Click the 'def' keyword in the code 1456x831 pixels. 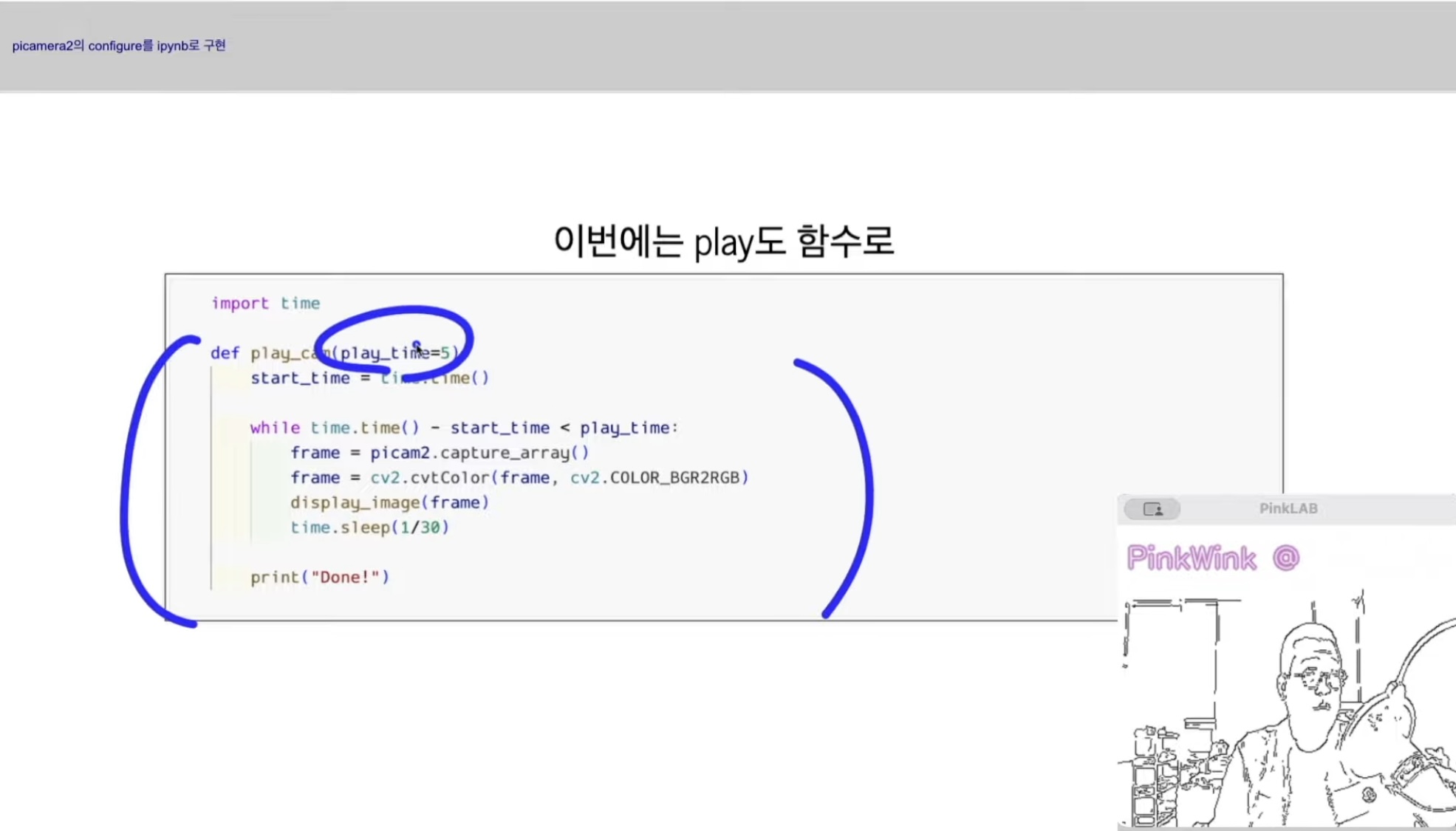225,353
